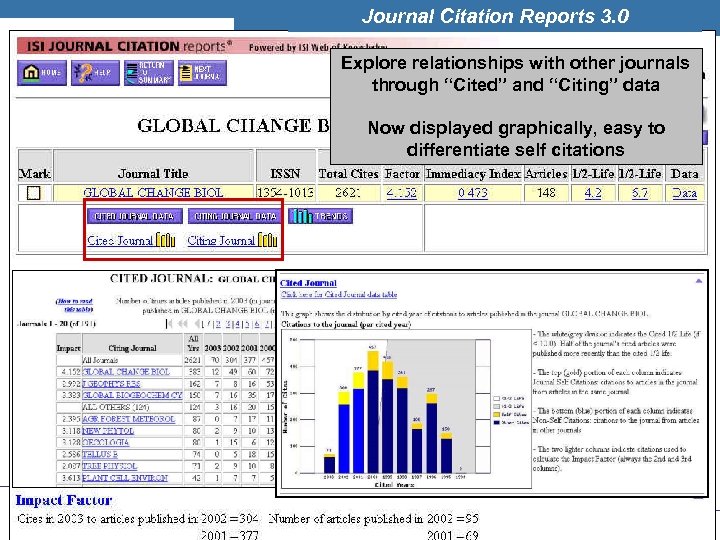Image resolution: width=720 pixels, height=540 pixels.
Task: Open GLOBAL CHANGE BIOL in the citing journal table
Action: (126, 371)
